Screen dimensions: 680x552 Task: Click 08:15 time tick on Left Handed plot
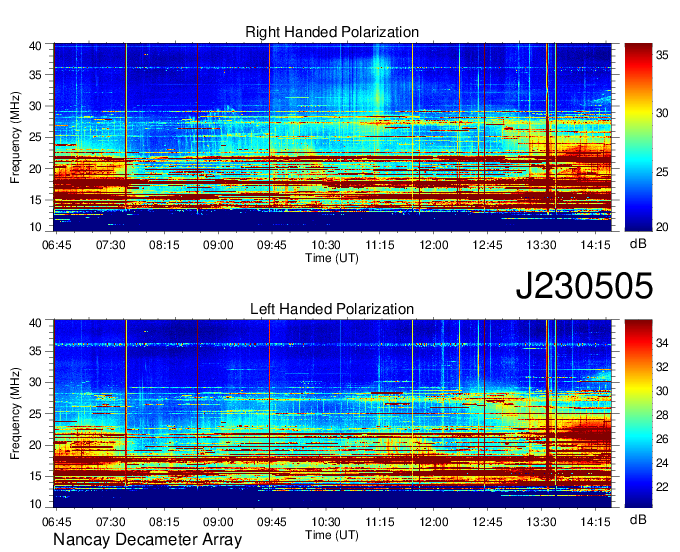click(x=164, y=522)
